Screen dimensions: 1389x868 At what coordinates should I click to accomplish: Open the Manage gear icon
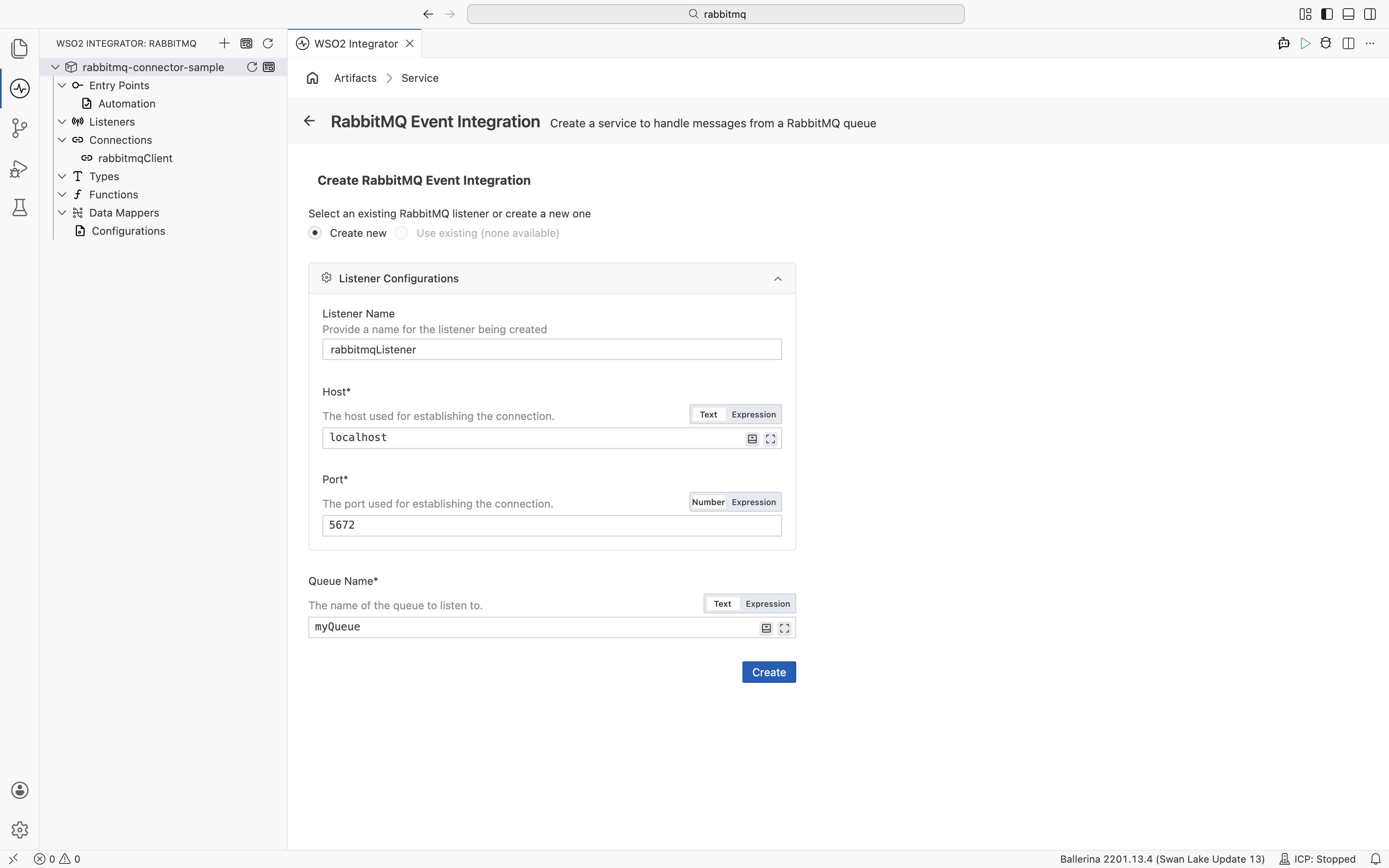coord(19,830)
